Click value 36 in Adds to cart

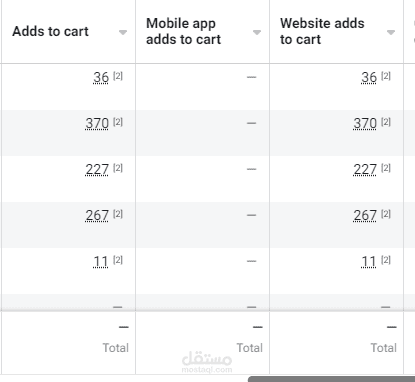pyautogui.click(x=101, y=77)
